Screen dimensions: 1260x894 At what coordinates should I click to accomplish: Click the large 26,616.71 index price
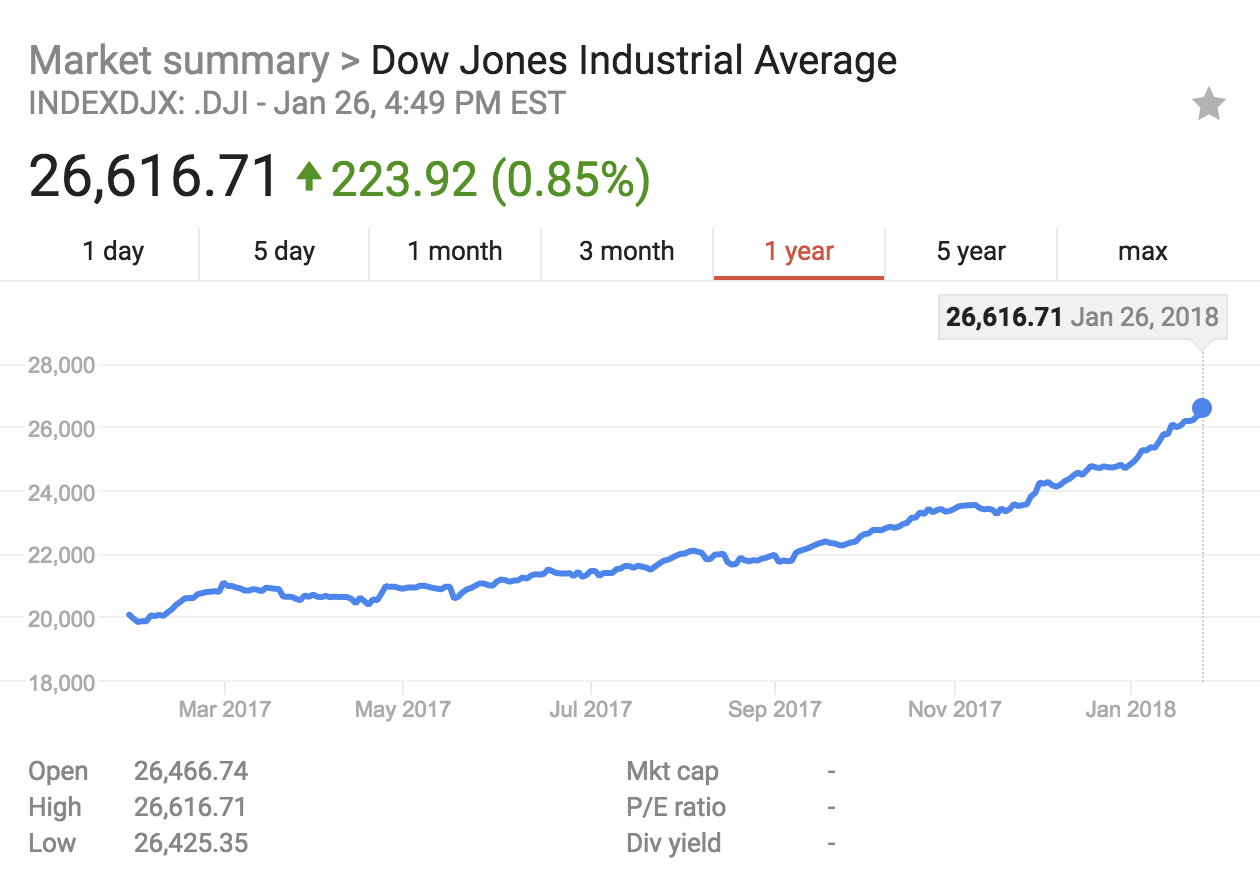(153, 178)
